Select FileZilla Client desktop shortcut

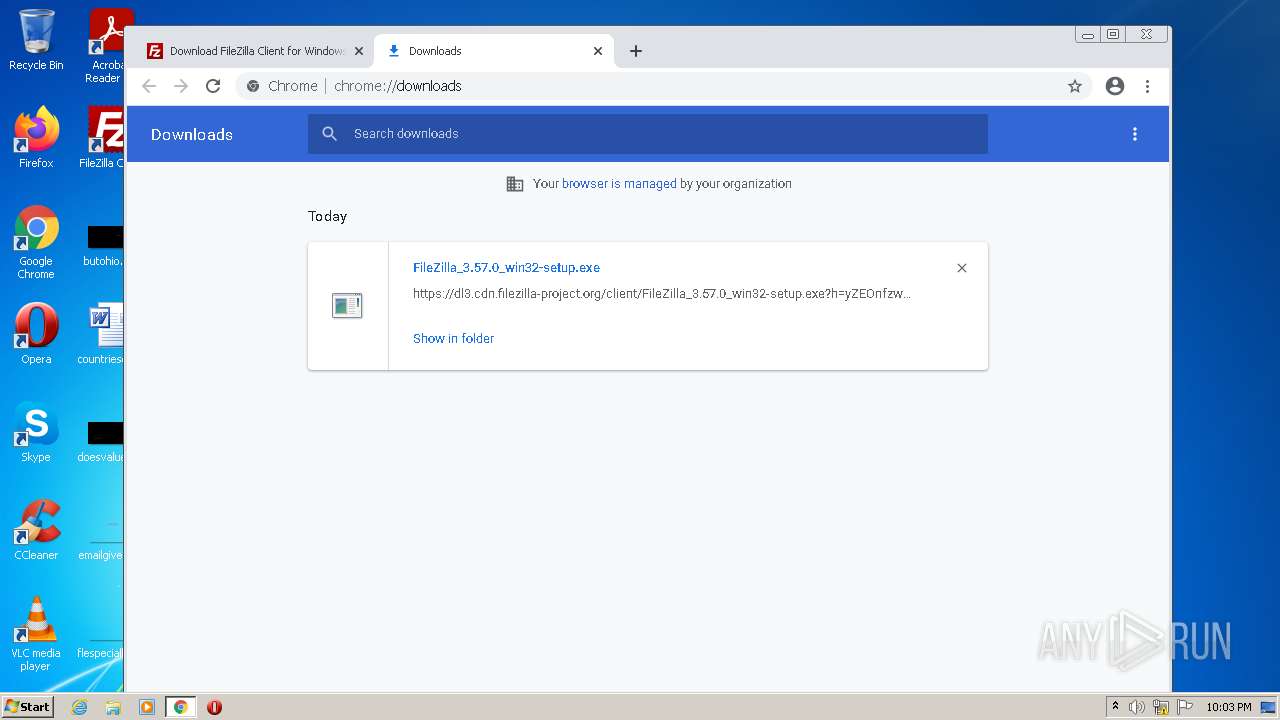pyautogui.click(x=104, y=138)
